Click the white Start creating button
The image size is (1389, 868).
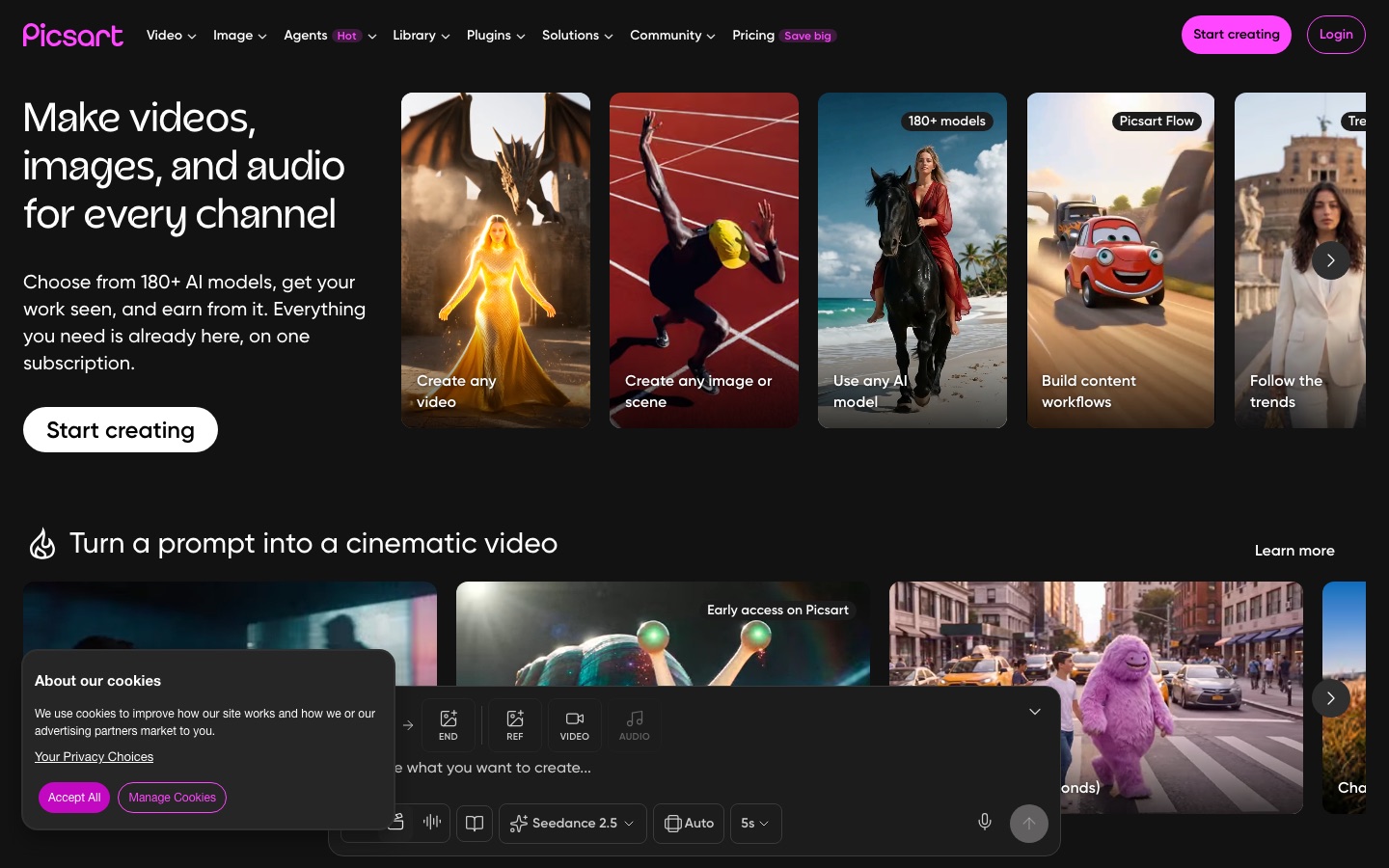(x=121, y=430)
